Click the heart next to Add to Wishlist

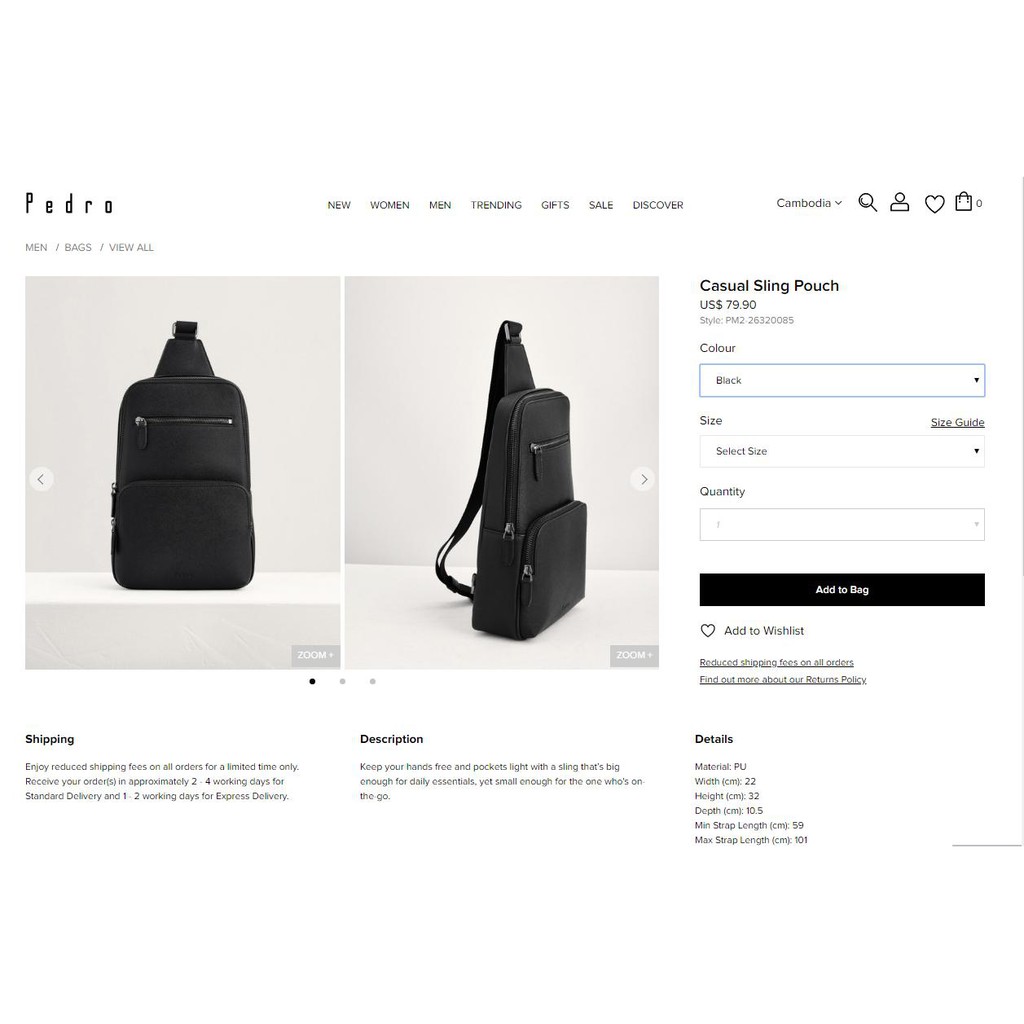(x=707, y=631)
